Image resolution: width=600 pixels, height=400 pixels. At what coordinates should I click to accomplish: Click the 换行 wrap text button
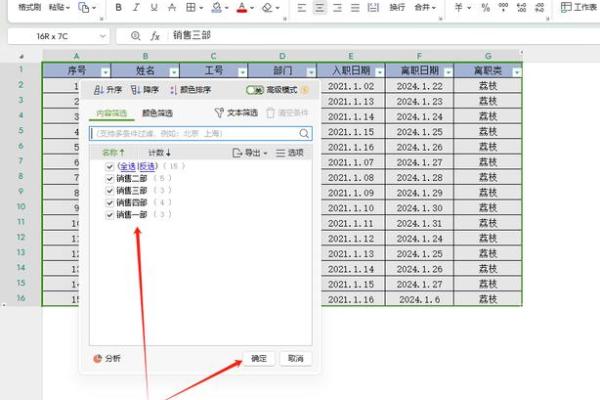397,7
